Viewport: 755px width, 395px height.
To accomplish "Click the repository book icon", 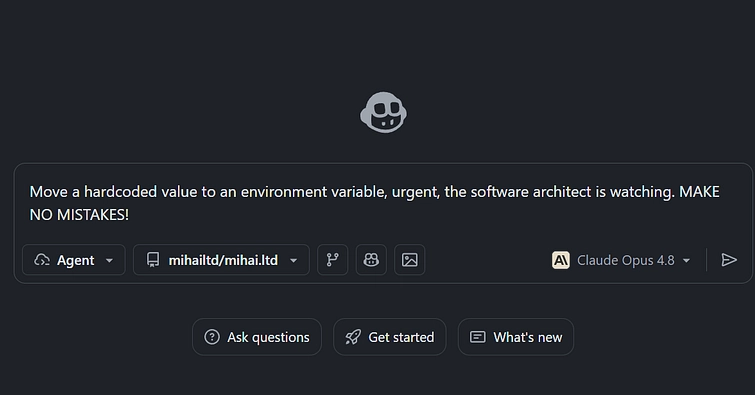I will (x=153, y=260).
